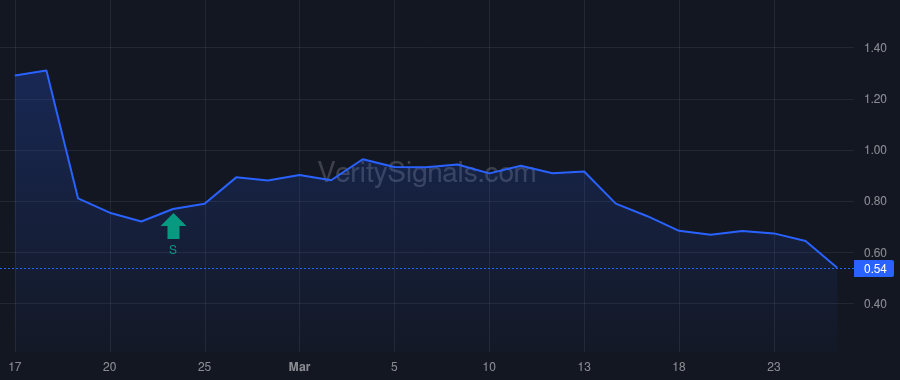Click date label 20 on time axis
Viewport: 900px width, 380px height.
tap(110, 366)
